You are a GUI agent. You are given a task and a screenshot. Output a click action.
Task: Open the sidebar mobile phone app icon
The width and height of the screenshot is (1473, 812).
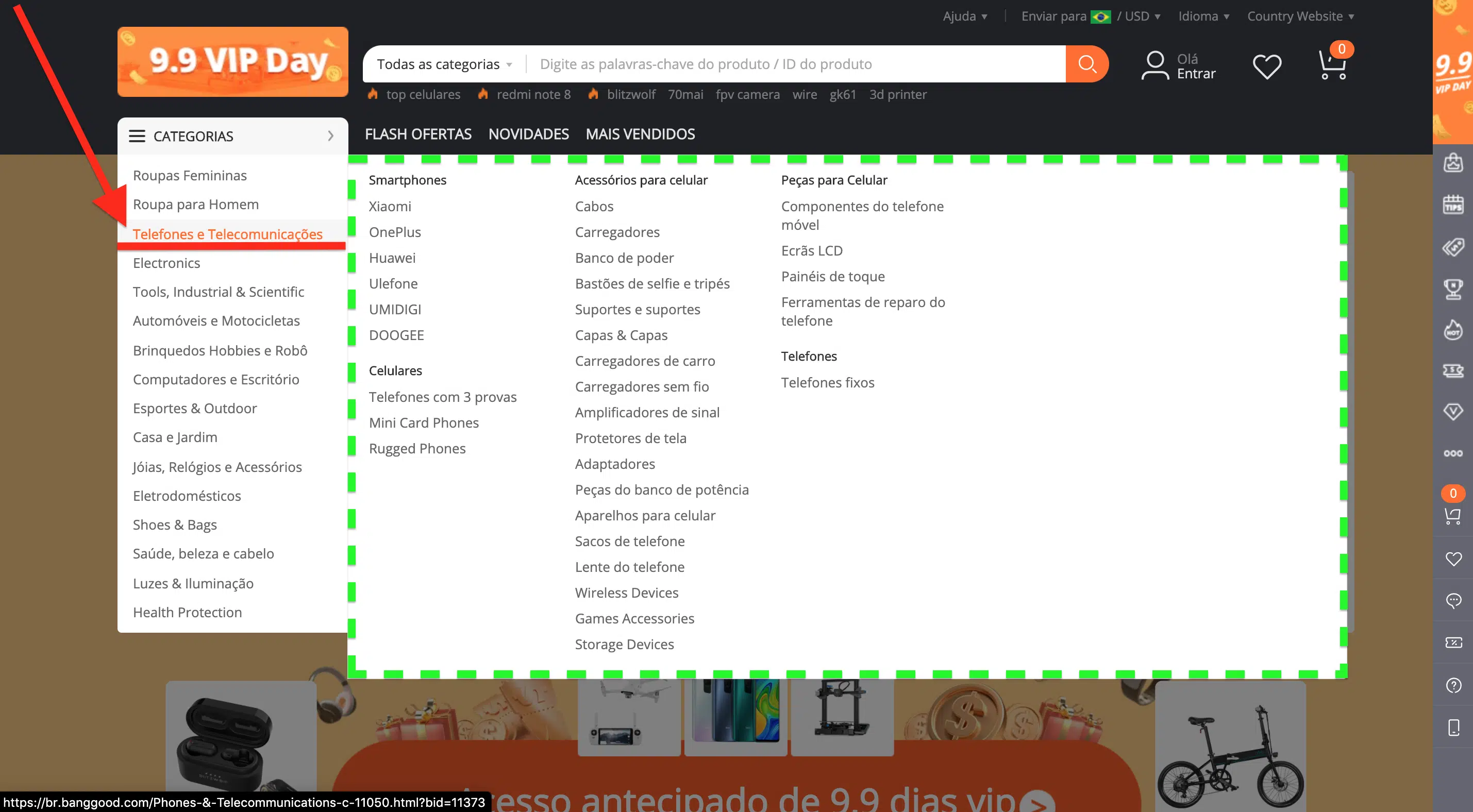1453,728
